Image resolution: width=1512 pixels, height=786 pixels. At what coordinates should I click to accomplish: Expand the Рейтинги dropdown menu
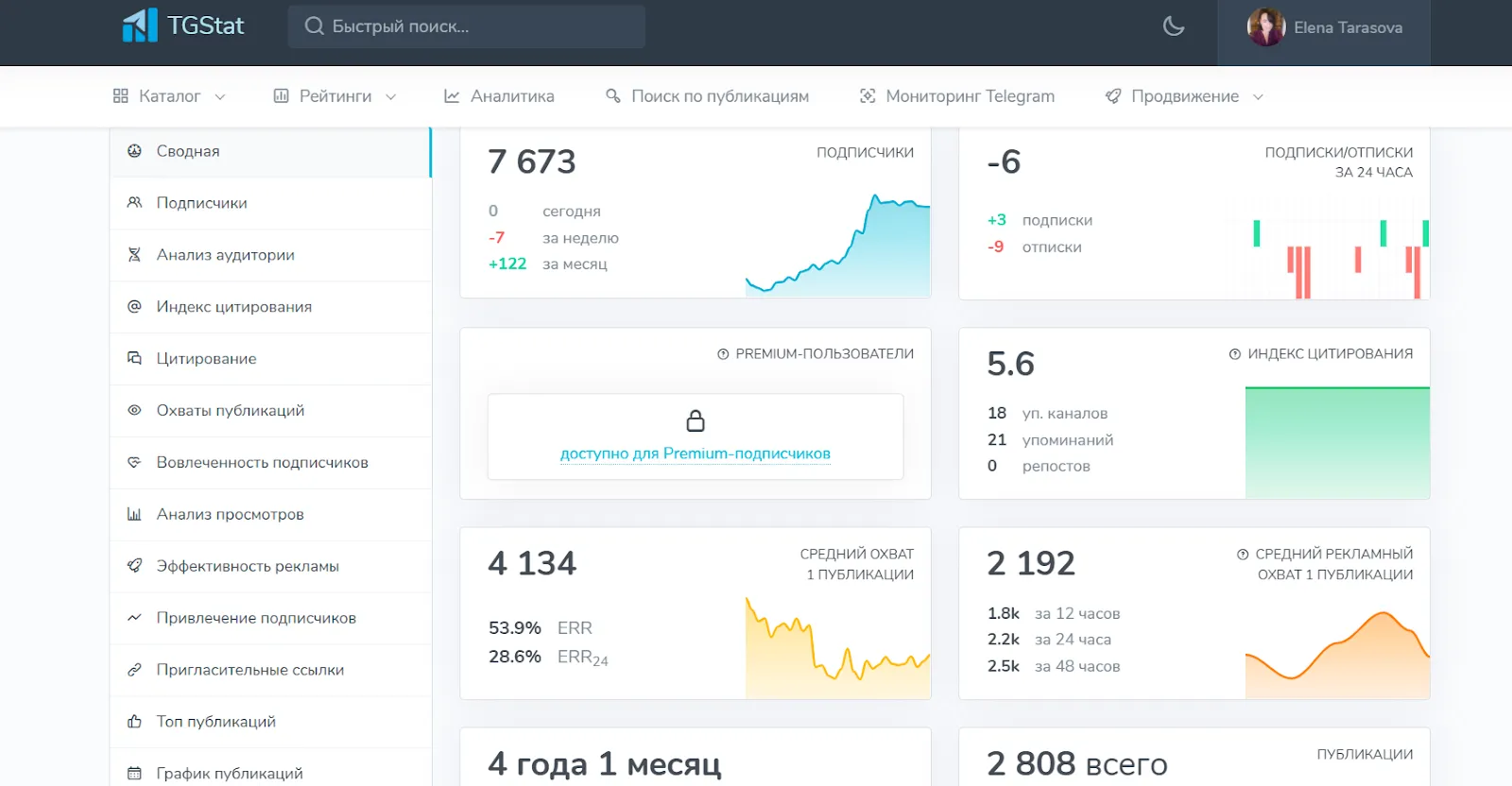[x=335, y=96]
